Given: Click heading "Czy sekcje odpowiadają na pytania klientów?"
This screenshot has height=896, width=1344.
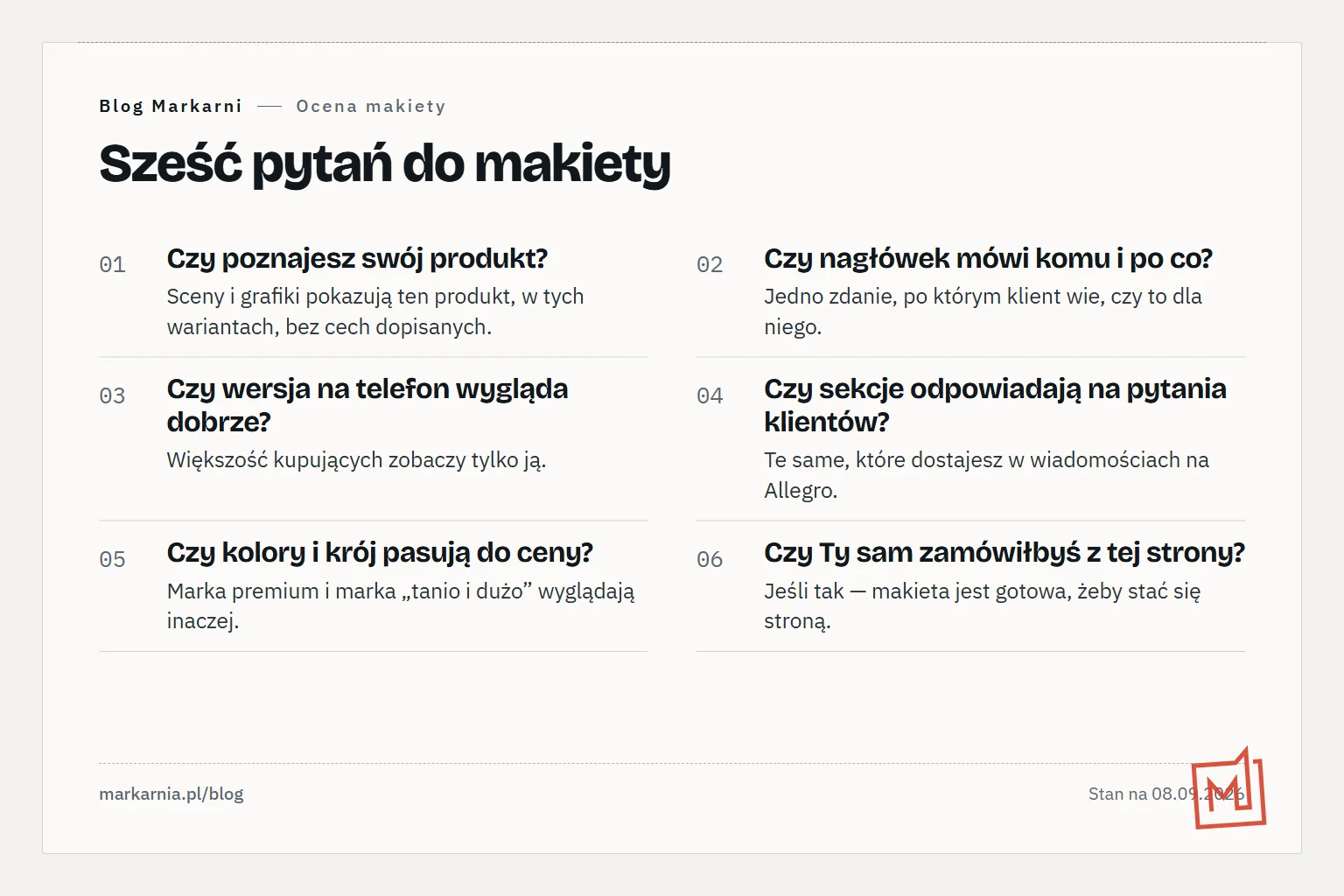Looking at the screenshot, I should [996, 405].
